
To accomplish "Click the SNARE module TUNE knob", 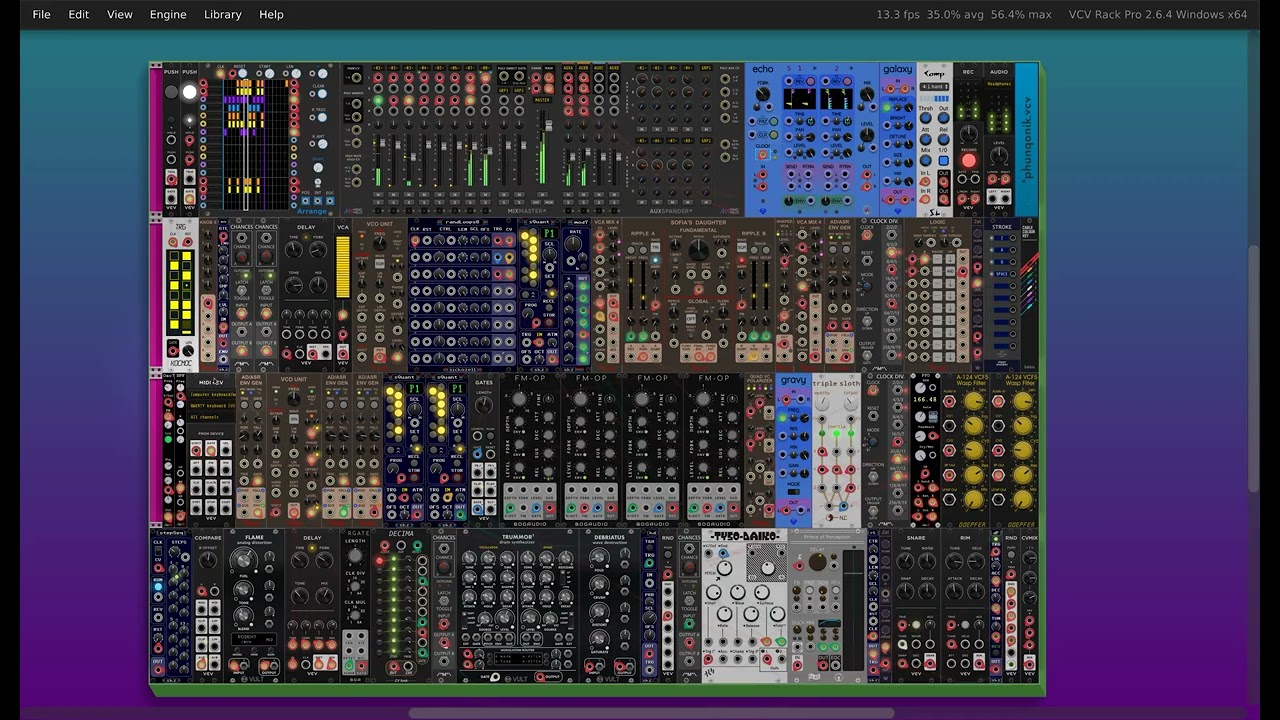I will (905, 561).
